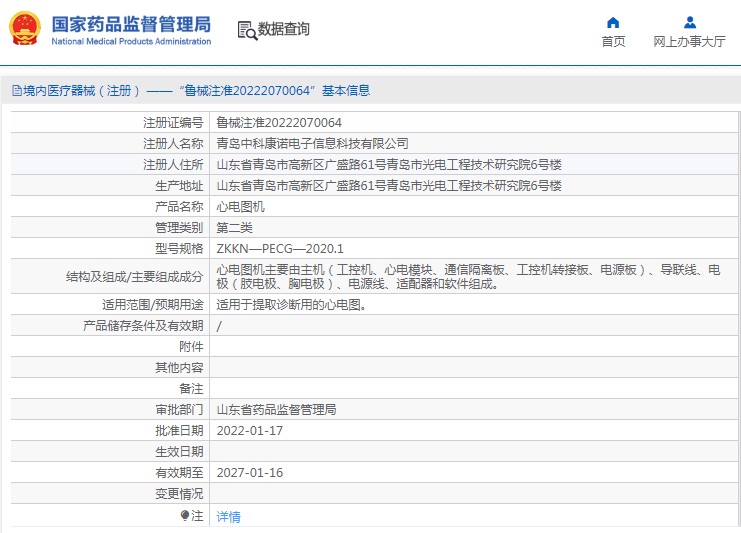Click 国家药品监督管理局 title text

pyautogui.click(x=131, y=24)
